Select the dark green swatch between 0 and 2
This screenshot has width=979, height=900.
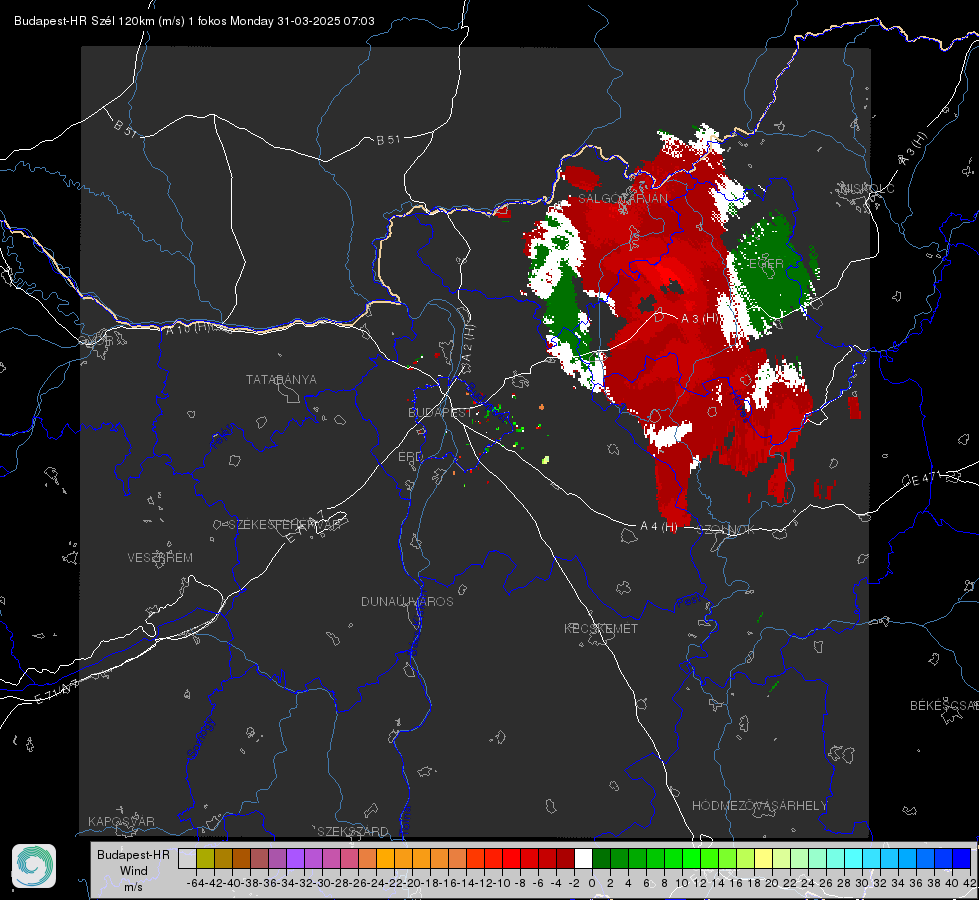click(x=601, y=858)
